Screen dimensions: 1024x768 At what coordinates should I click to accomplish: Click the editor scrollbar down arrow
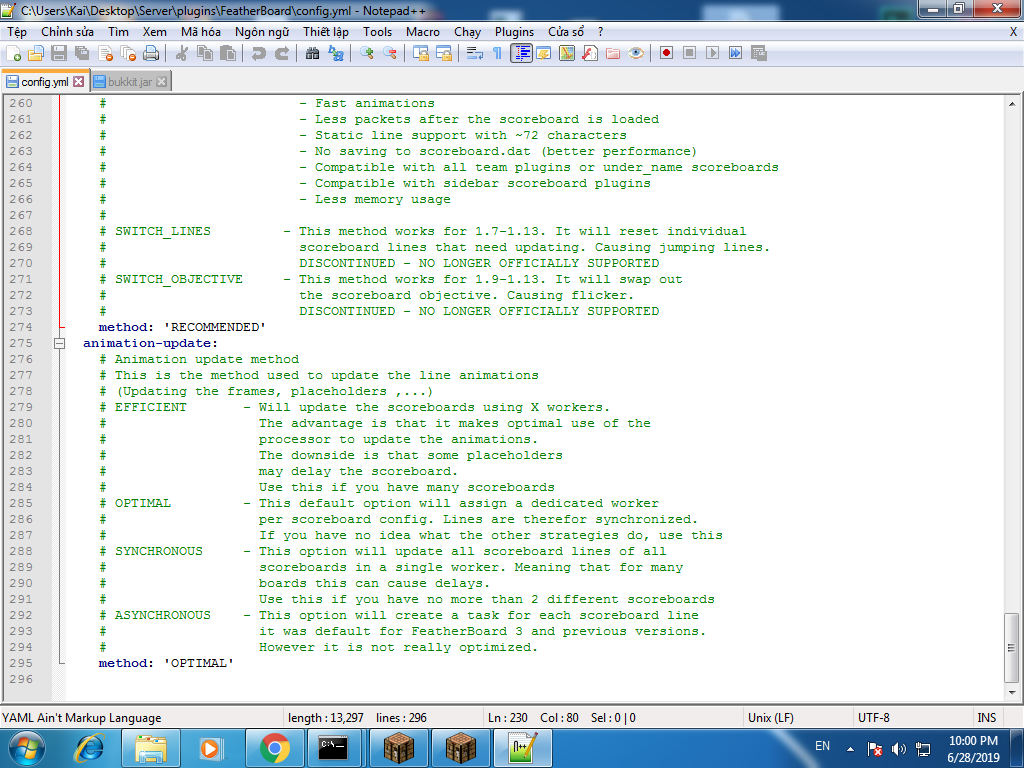[x=1012, y=693]
